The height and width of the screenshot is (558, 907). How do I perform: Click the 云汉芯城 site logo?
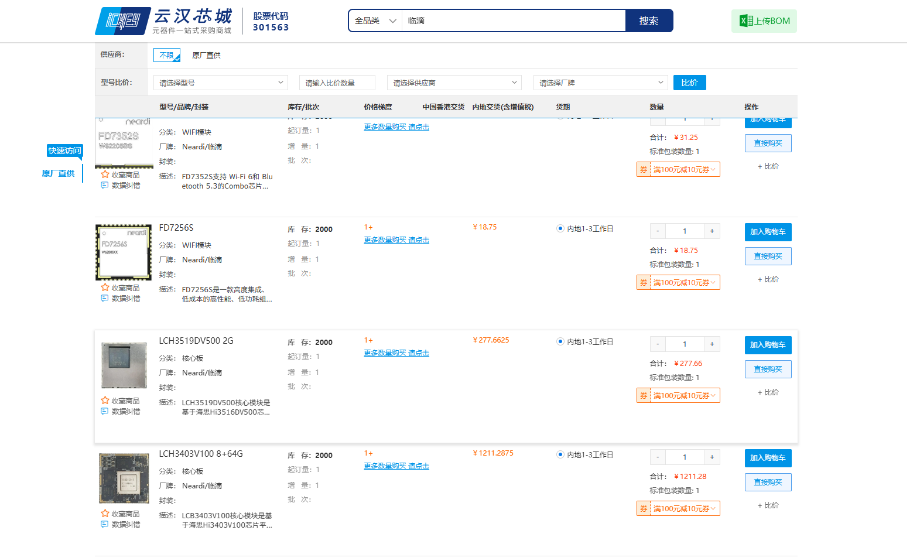(164, 21)
